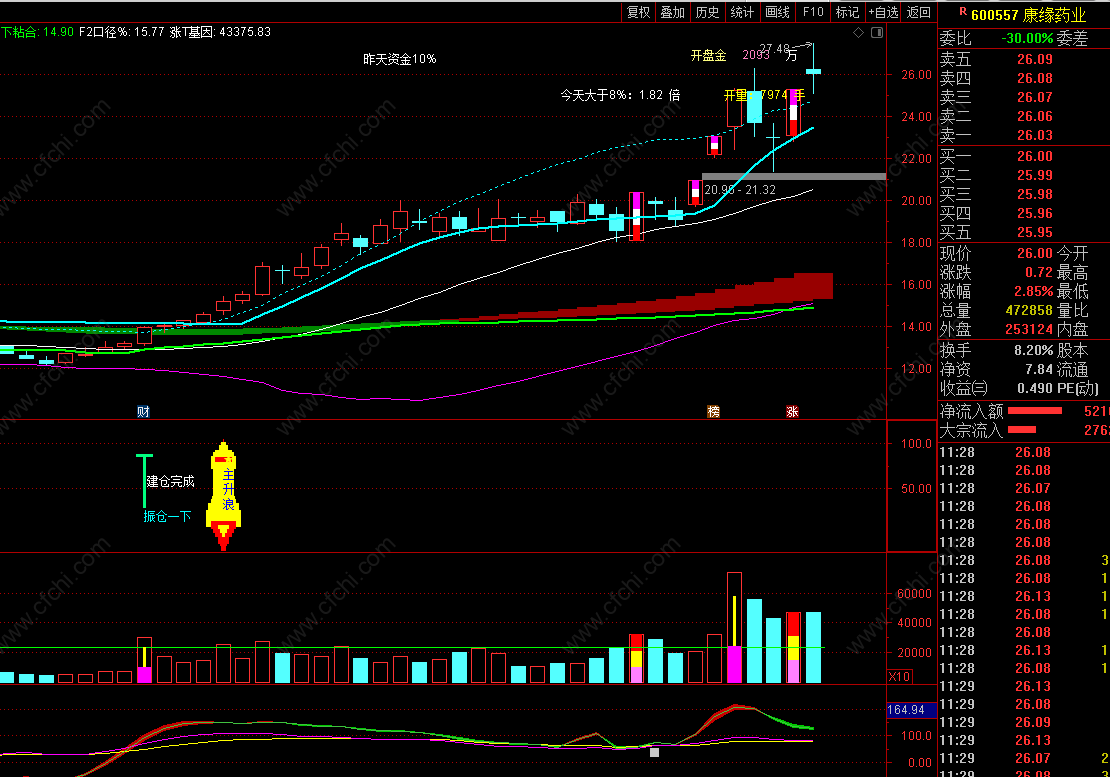Click the 买三 25.98 bid row
1110x777 pixels.
point(996,195)
